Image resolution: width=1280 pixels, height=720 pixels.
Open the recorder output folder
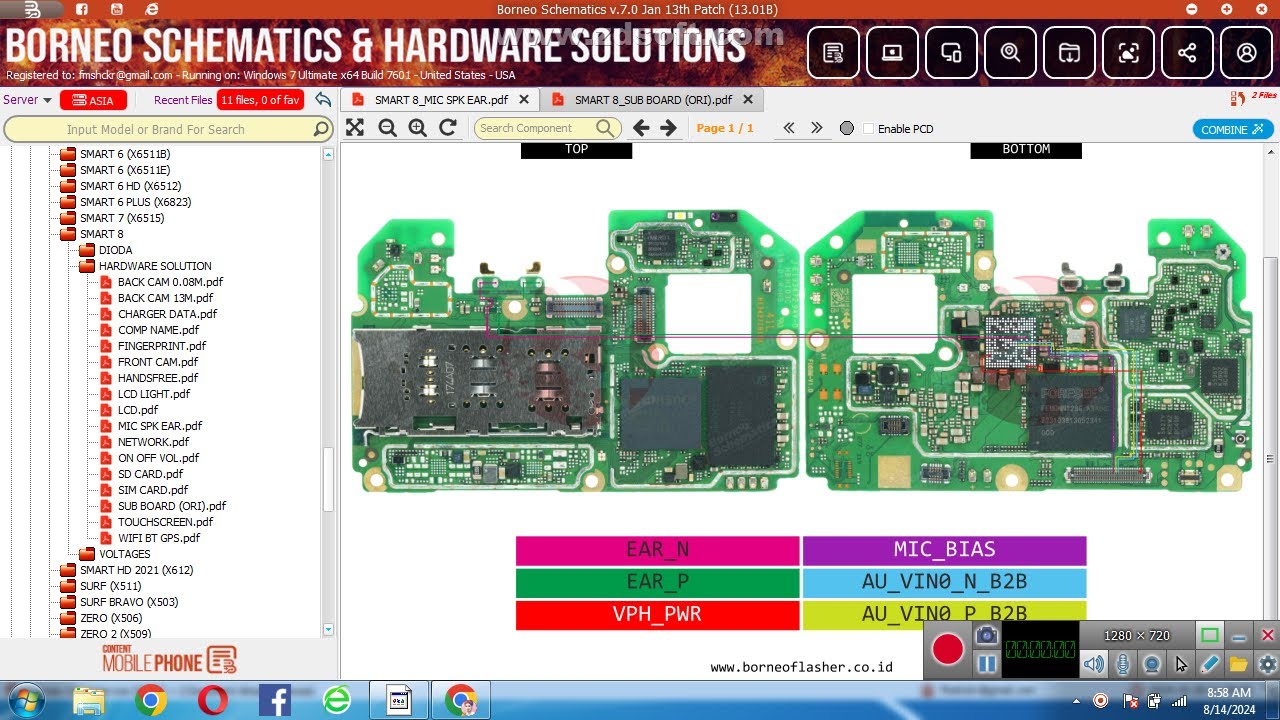(1239, 664)
